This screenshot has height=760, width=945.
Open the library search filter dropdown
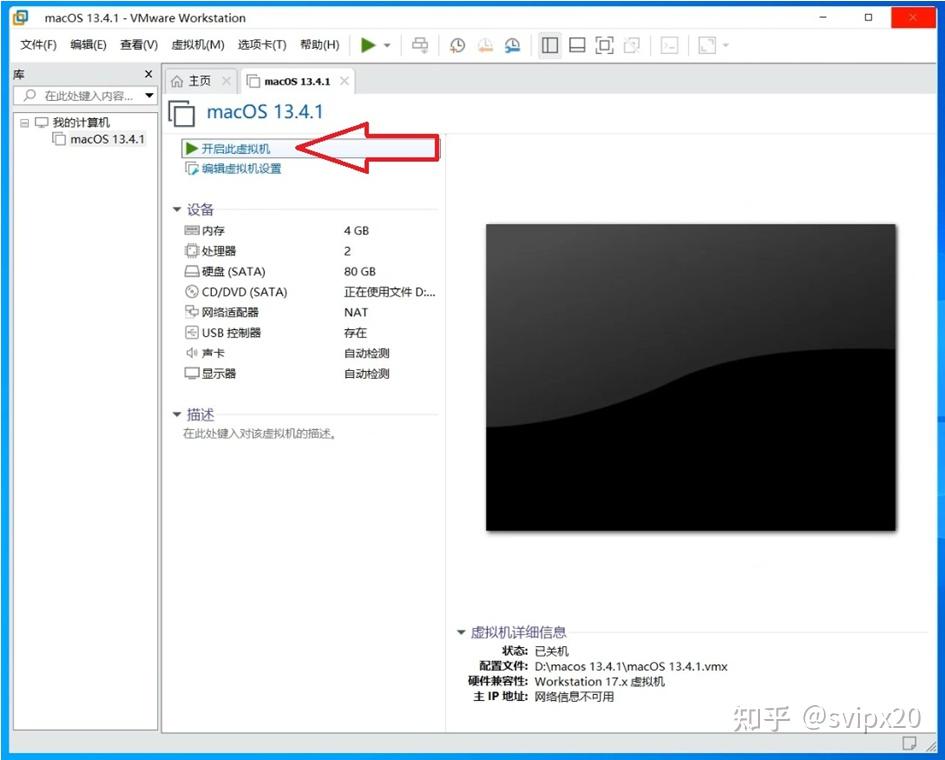coord(149,96)
